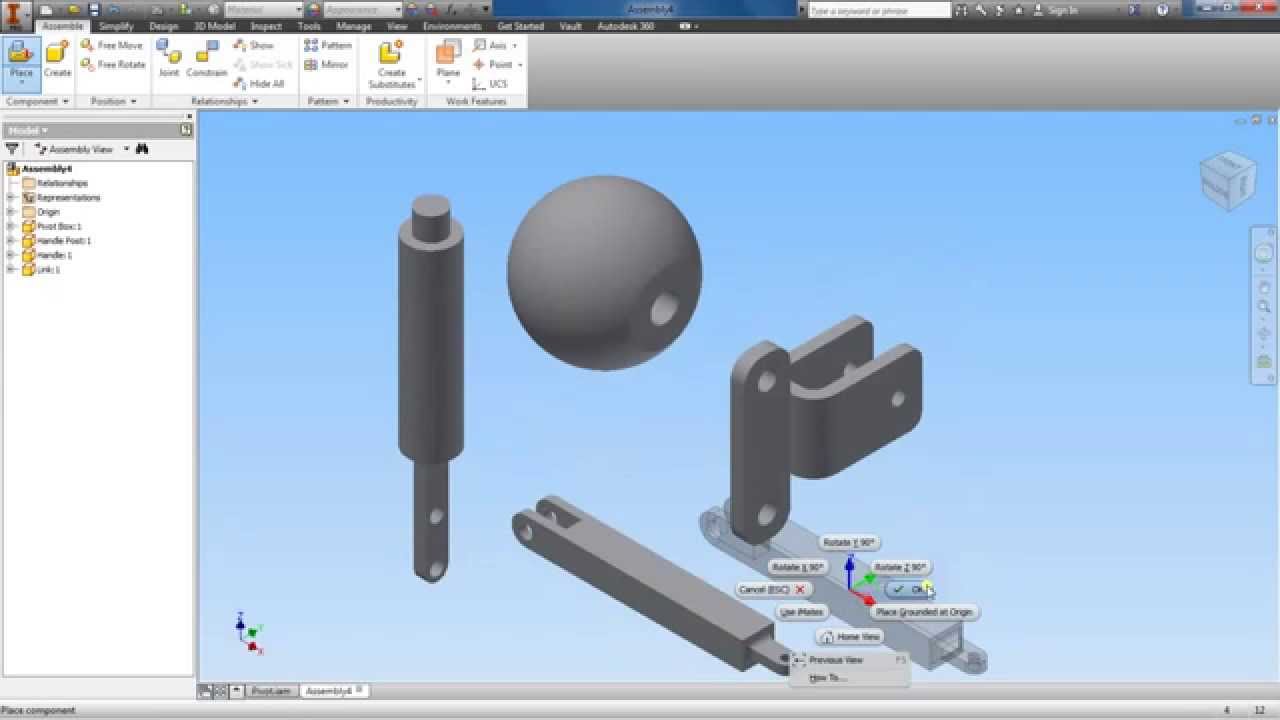
Task: Click the ViewCube in the viewport
Action: (1227, 179)
